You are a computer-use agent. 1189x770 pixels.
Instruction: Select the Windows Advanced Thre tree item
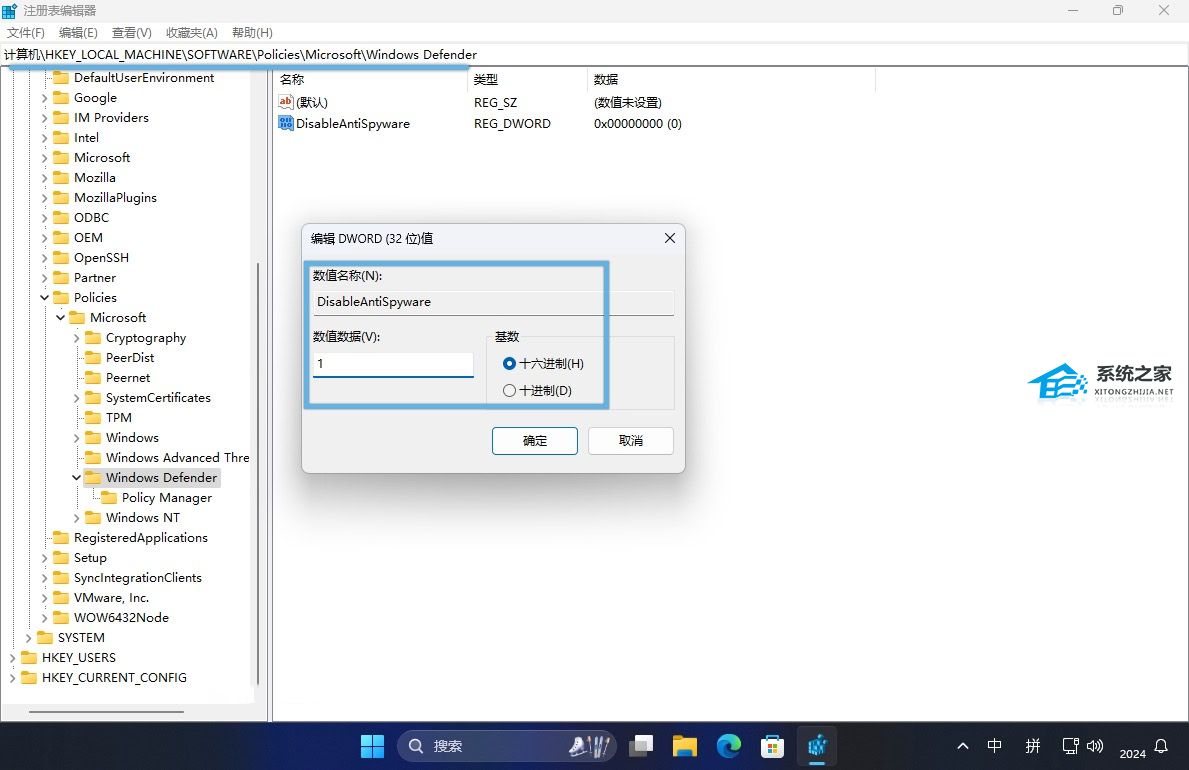pyautogui.click(x=177, y=458)
